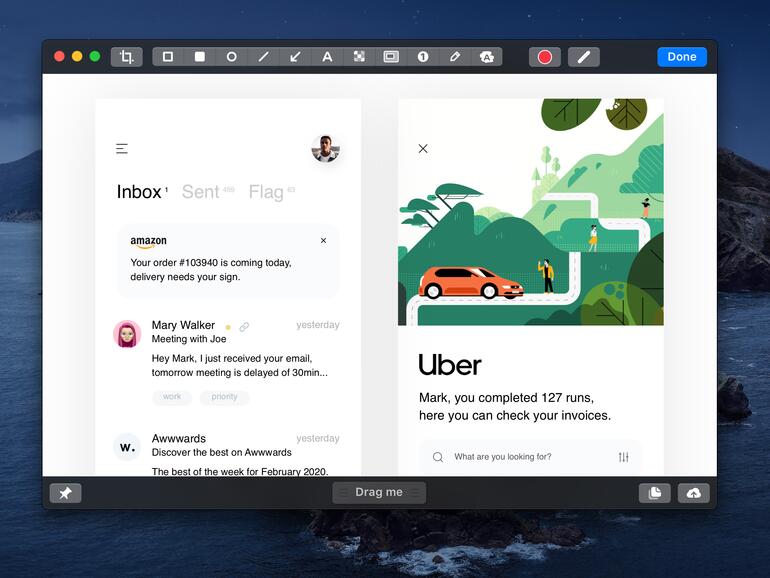The height and width of the screenshot is (578, 770).
Task: Click the 'What are you looking for?' search field
Action: point(530,457)
